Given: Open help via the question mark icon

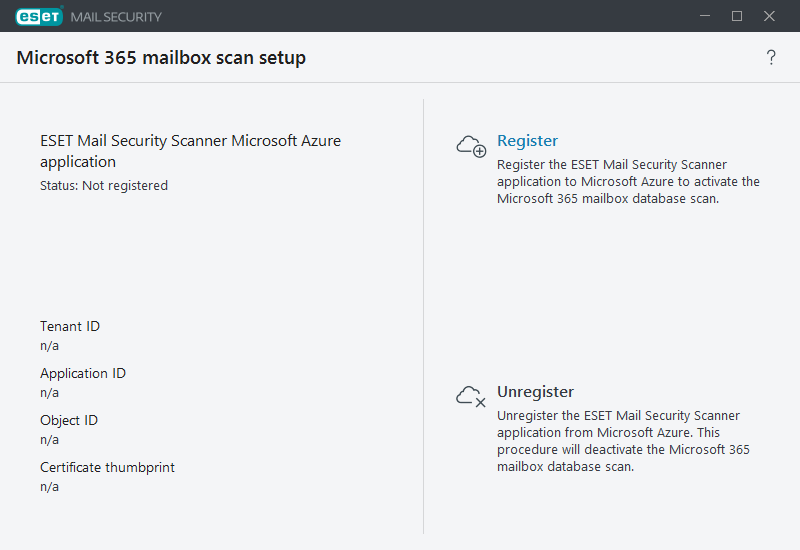Looking at the screenshot, I should tap(771, 58).
